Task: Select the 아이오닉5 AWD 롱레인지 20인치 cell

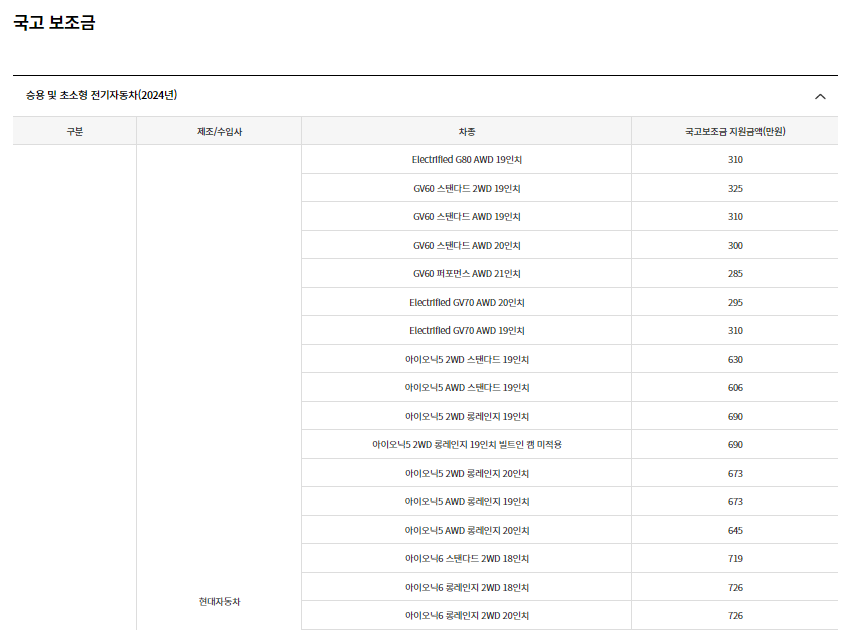Action: point(467,531)
